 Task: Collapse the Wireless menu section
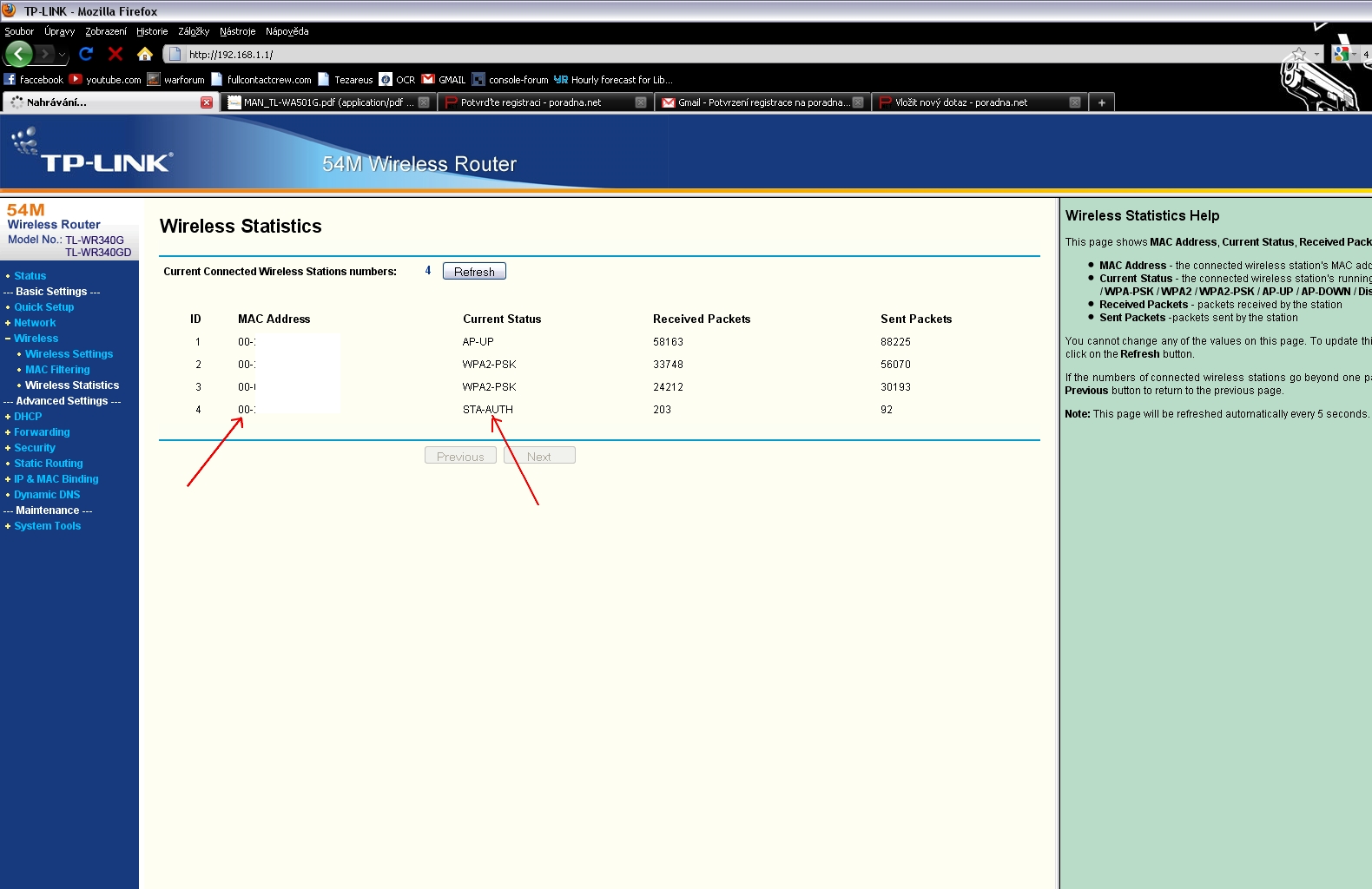point(36,339)
